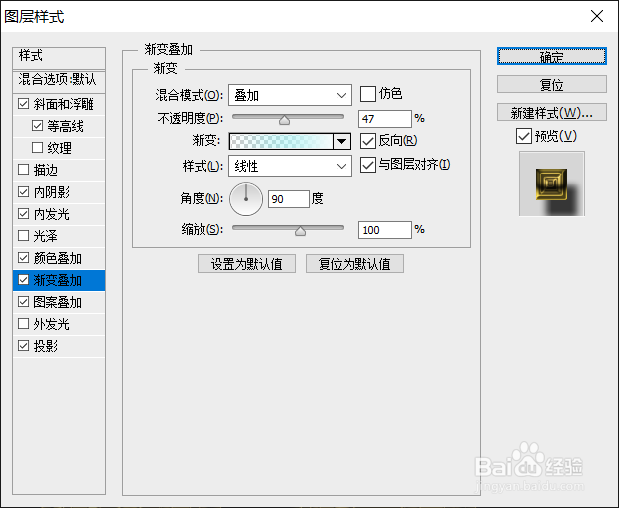Viewport: 619px width, 508px height.
Task: Toggle the 内发光 checkbox
Action: point(23,214)
